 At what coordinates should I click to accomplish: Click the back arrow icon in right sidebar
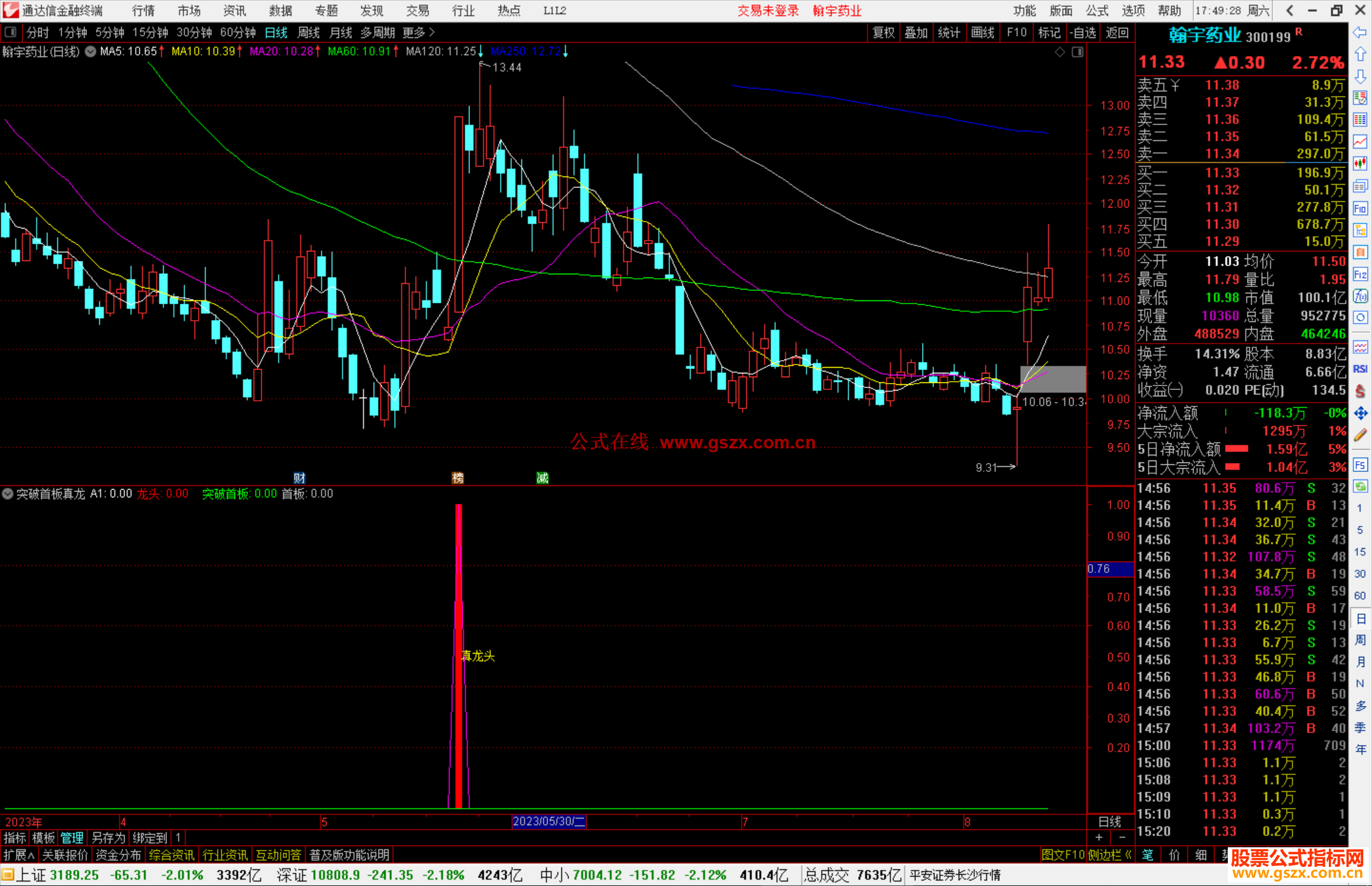tap(1360, 32)
